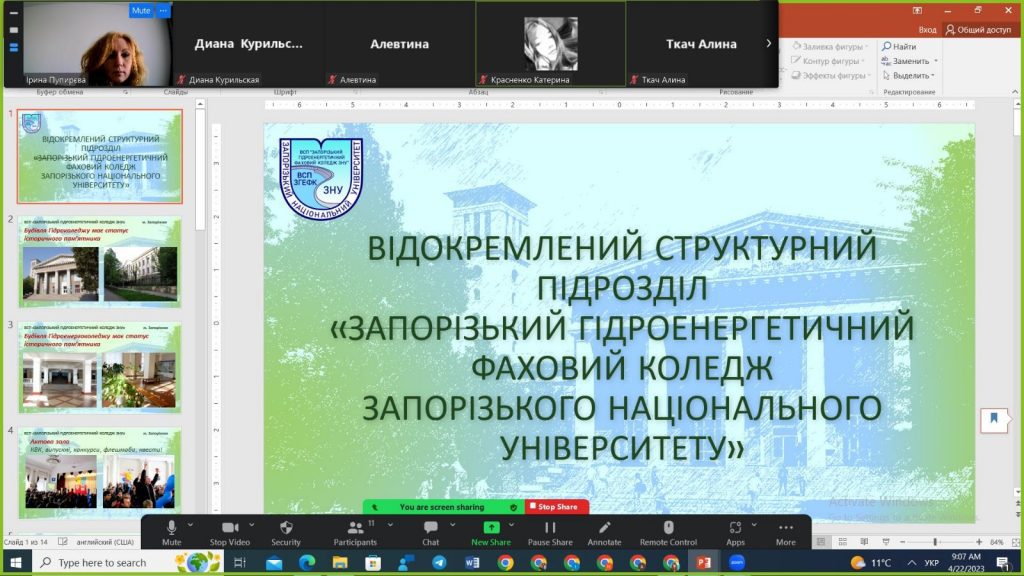Open Microsoft Edge from the taskbar
This screenshot has height=576, width=1024.
coord(307,562)
